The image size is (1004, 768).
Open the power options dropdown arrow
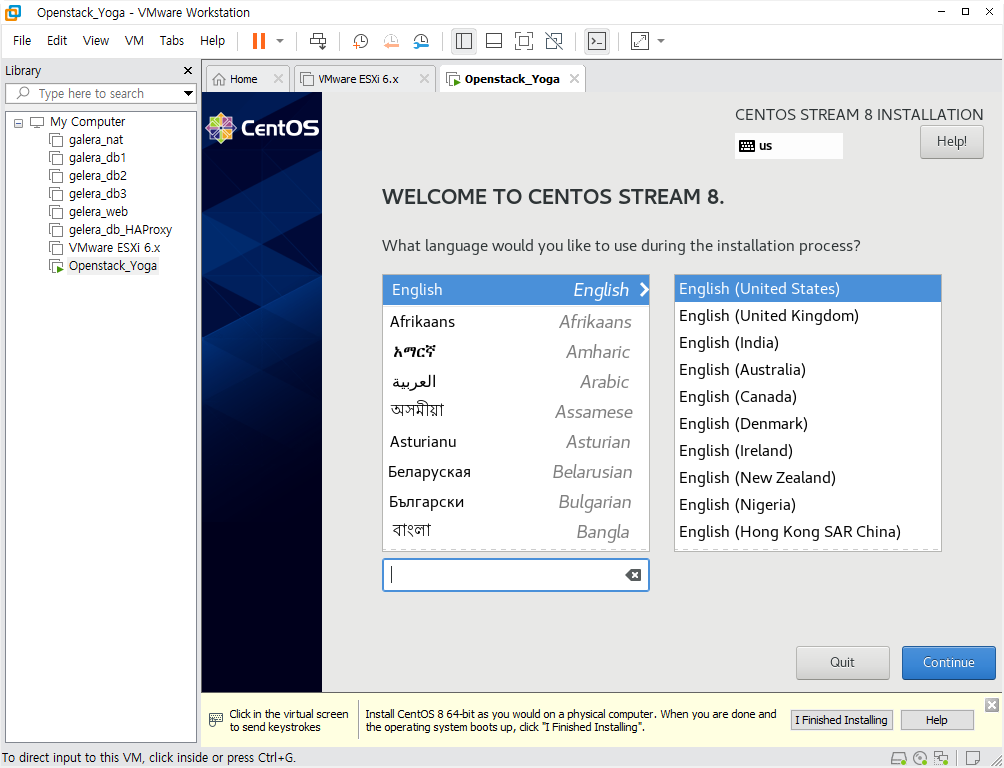[x=280, y=41]
